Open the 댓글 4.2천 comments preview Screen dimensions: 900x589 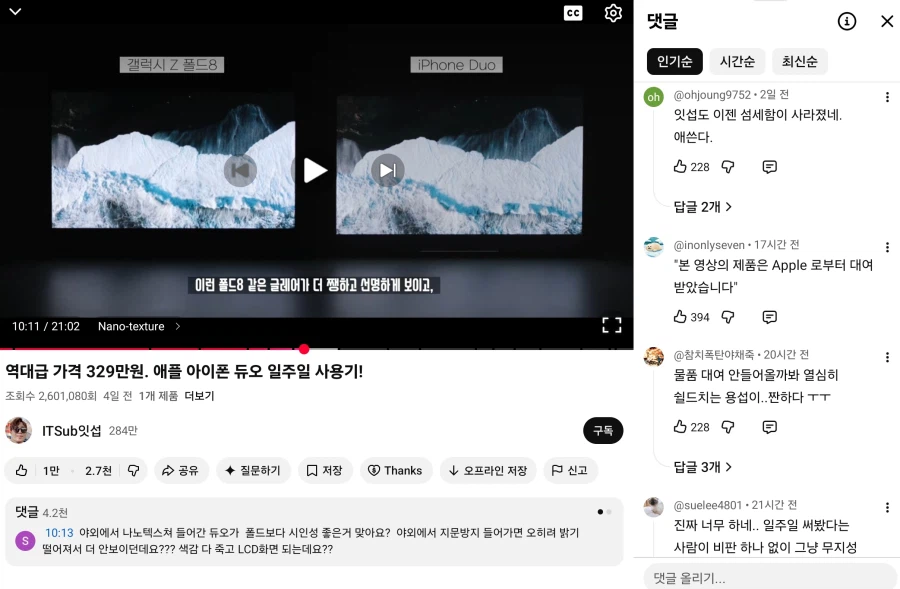(314, 532)
